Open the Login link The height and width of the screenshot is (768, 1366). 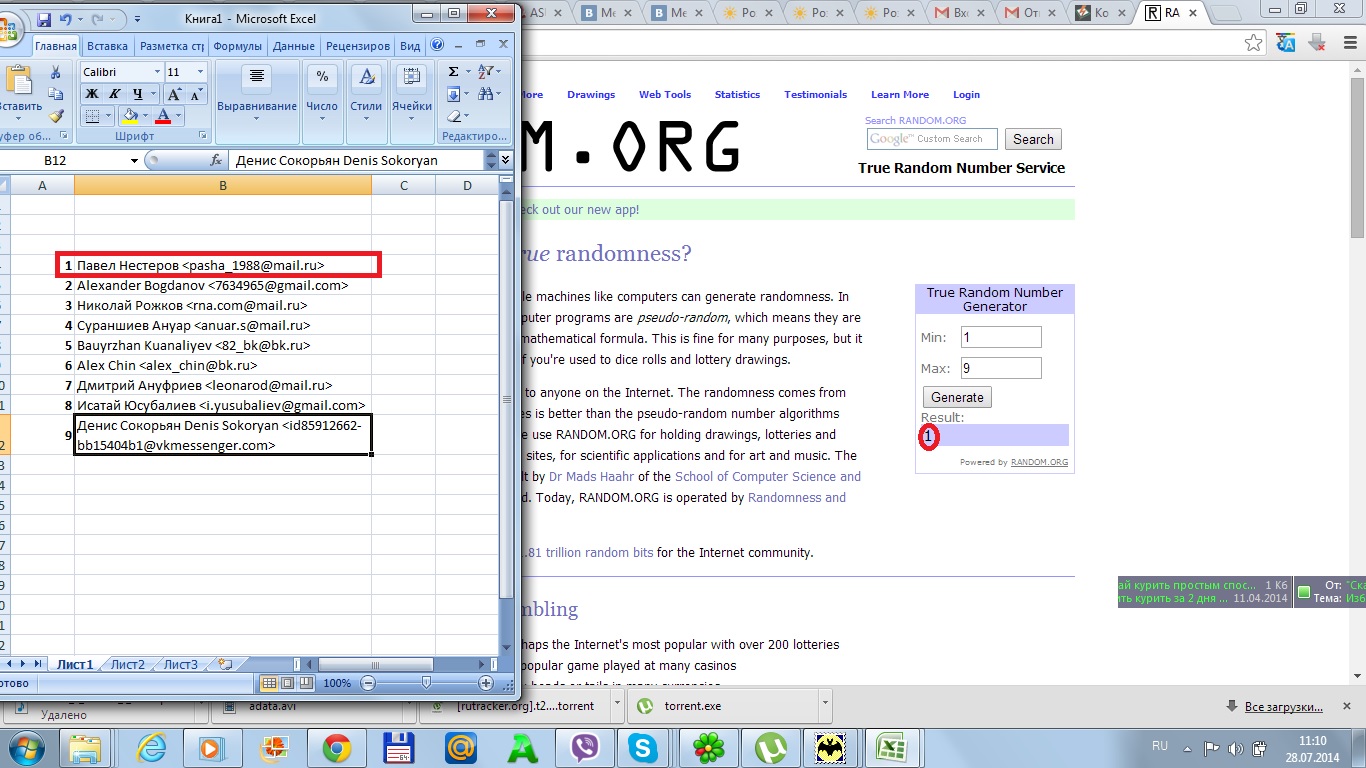coord(966,95)
